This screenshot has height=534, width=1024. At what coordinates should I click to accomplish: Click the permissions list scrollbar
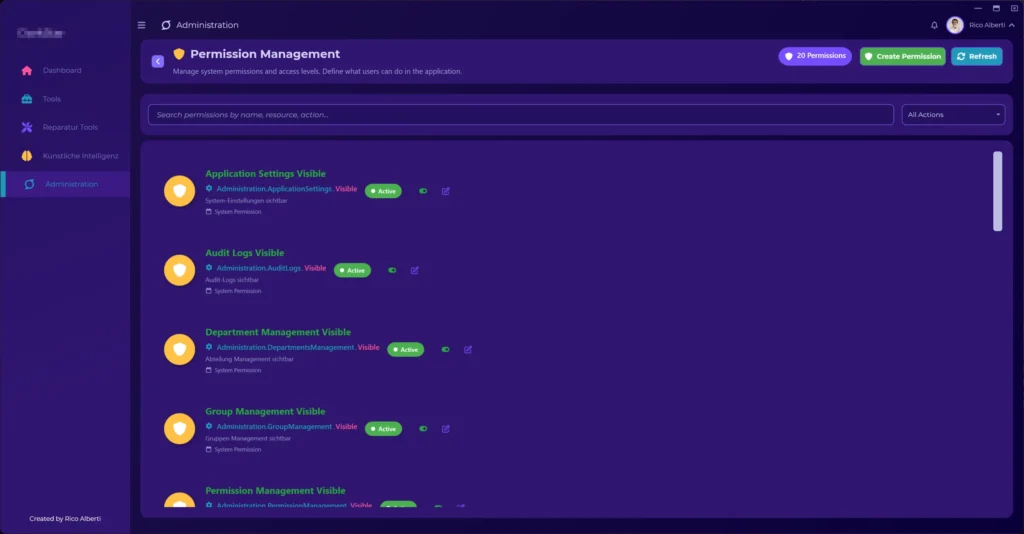coord(997,191)
